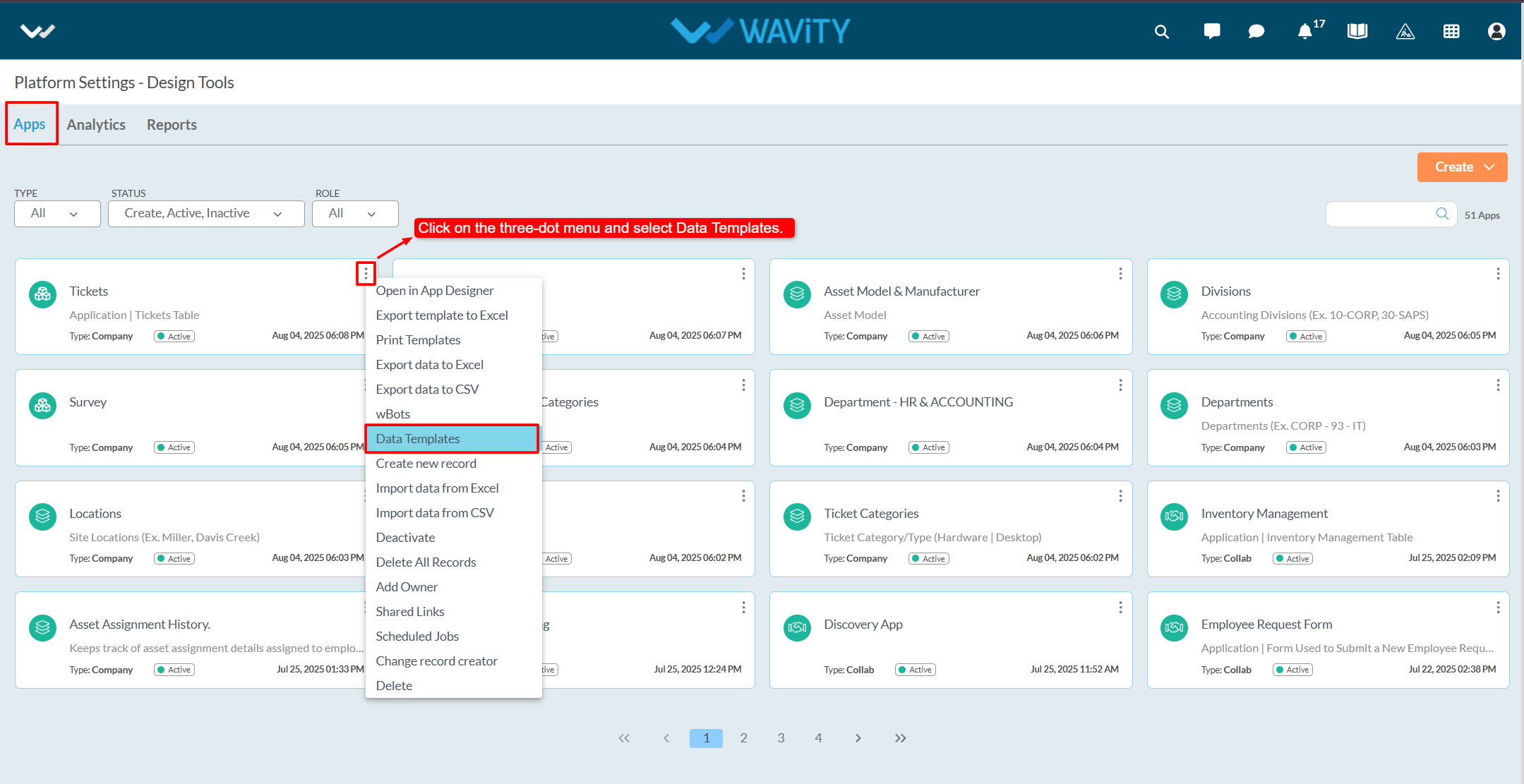Image resolution: width=1524 pixels, height=784 pixels.
Task: Open three-dot menu on Inventory Management card
Action: 1498,496
